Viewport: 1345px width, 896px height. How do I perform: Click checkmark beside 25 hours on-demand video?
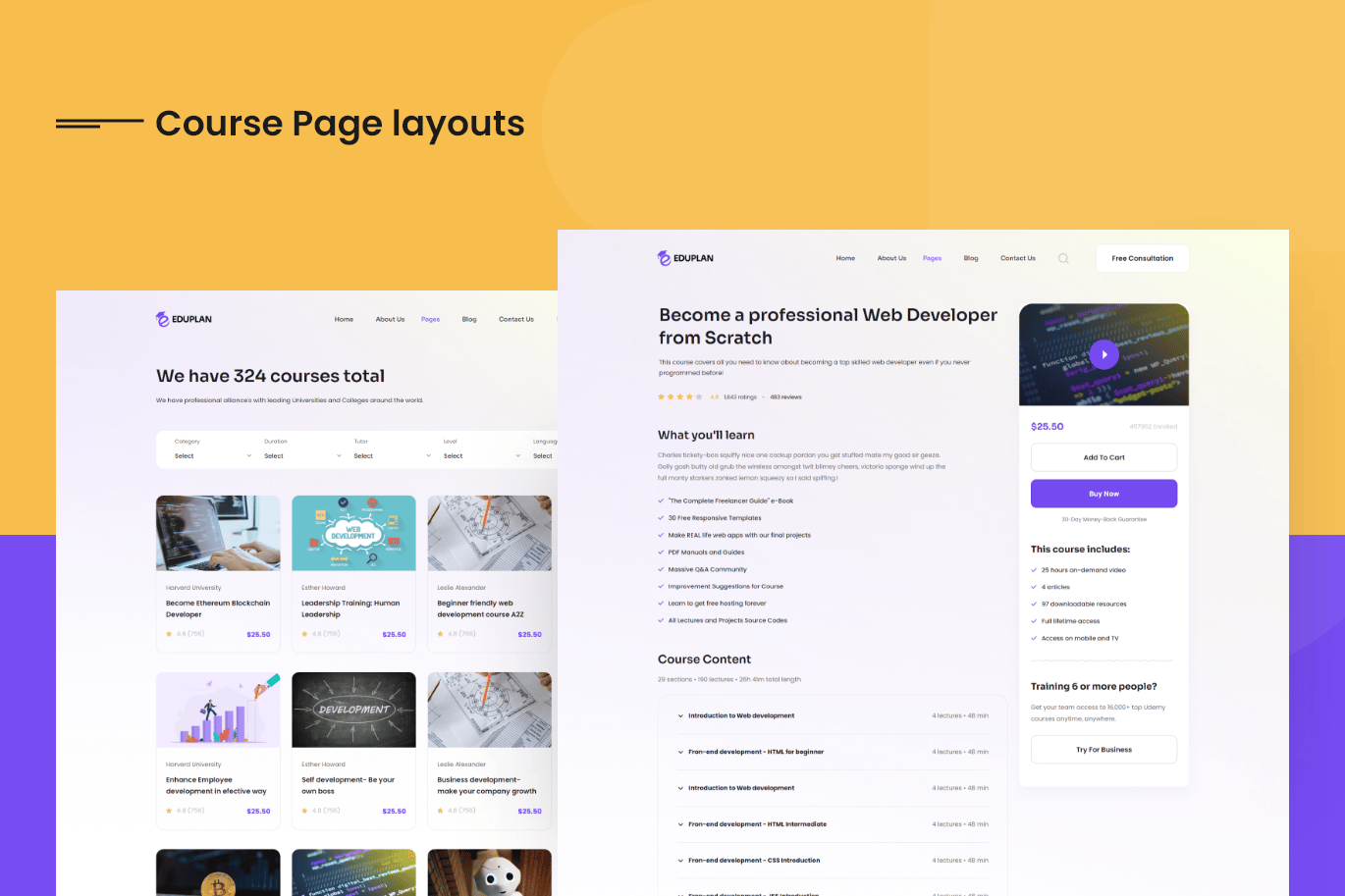tap(1034, 570)
